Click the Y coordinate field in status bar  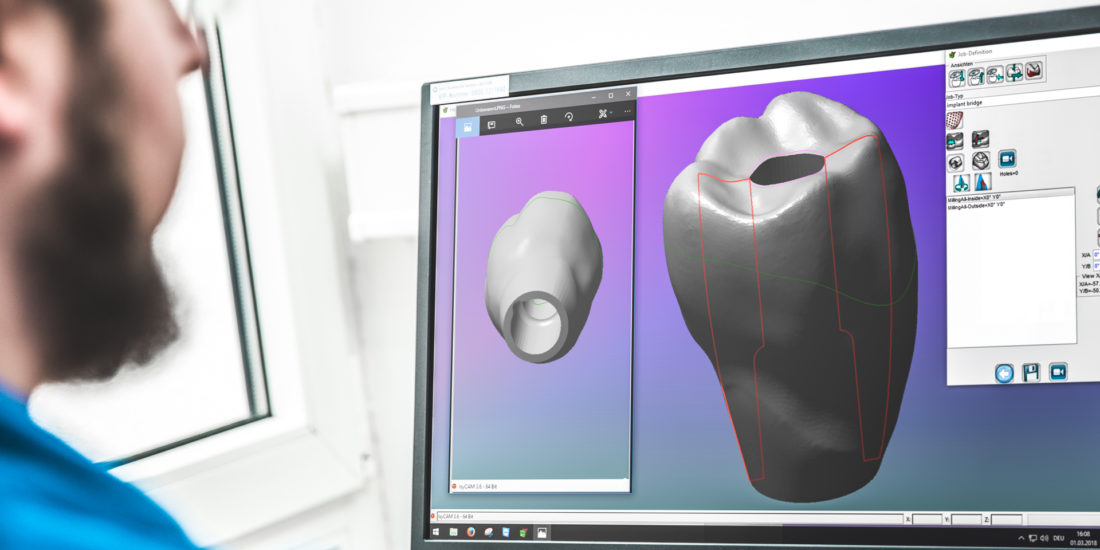(x=967, y=520)
